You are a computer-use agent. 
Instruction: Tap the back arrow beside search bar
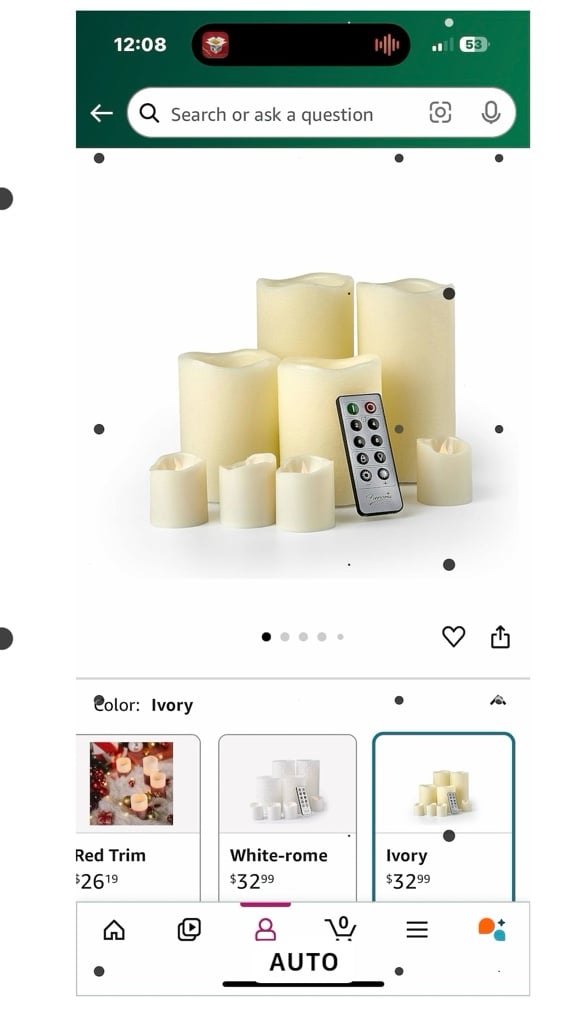coord(101,113)
